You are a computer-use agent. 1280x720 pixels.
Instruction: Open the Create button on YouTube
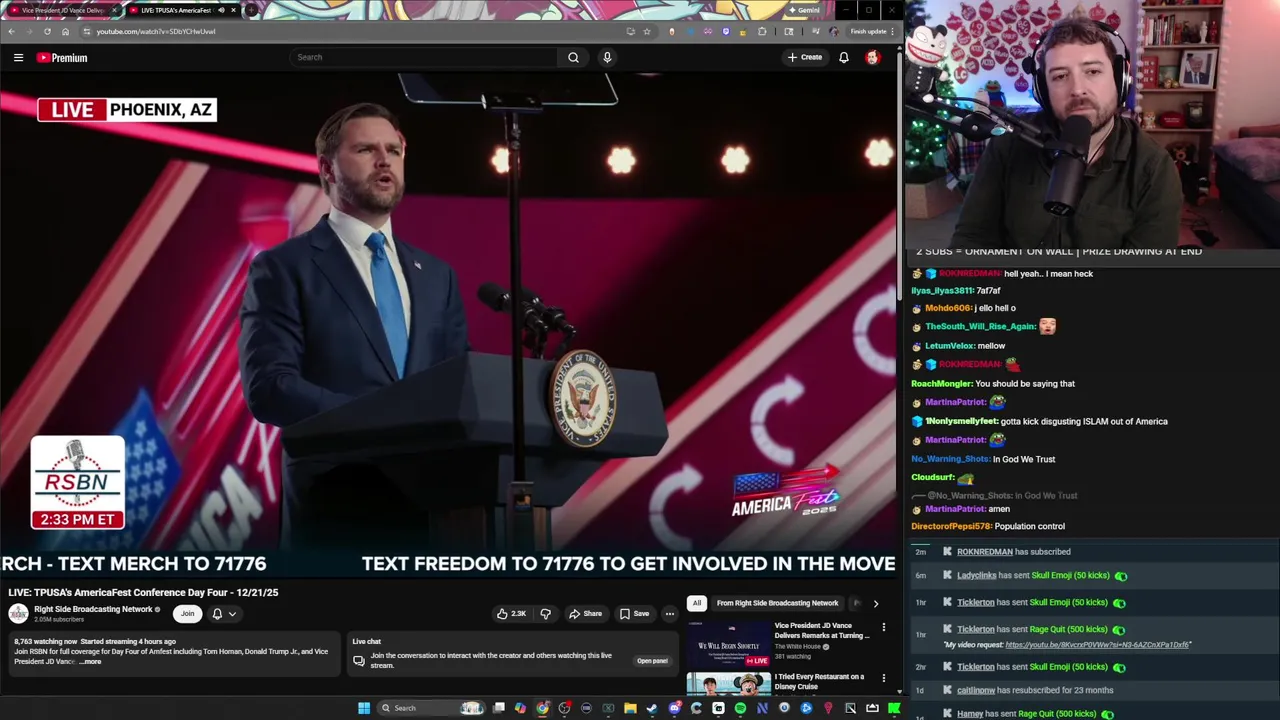804,57
